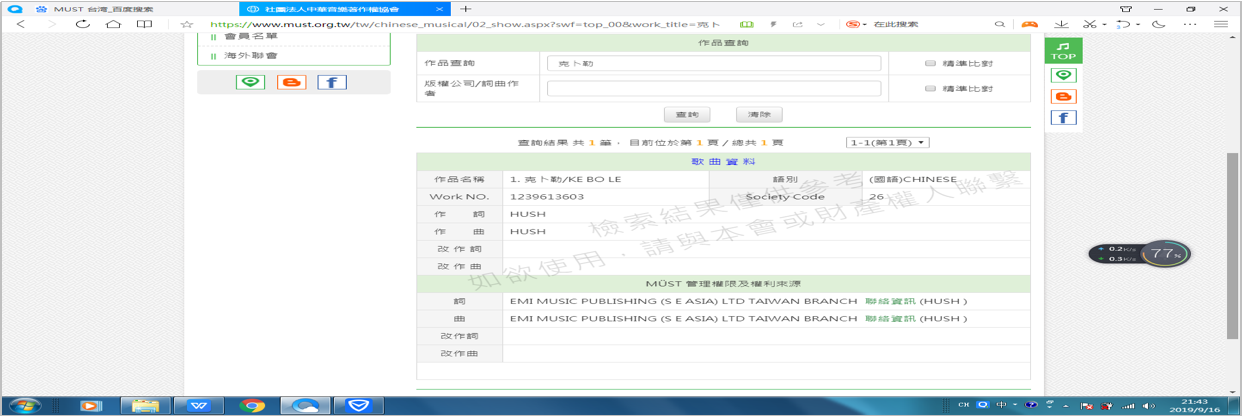The width and height of the screenshot is (1243, 416).
Task: Select the (國語)CHINESE language value
Action: click(912, 180)
